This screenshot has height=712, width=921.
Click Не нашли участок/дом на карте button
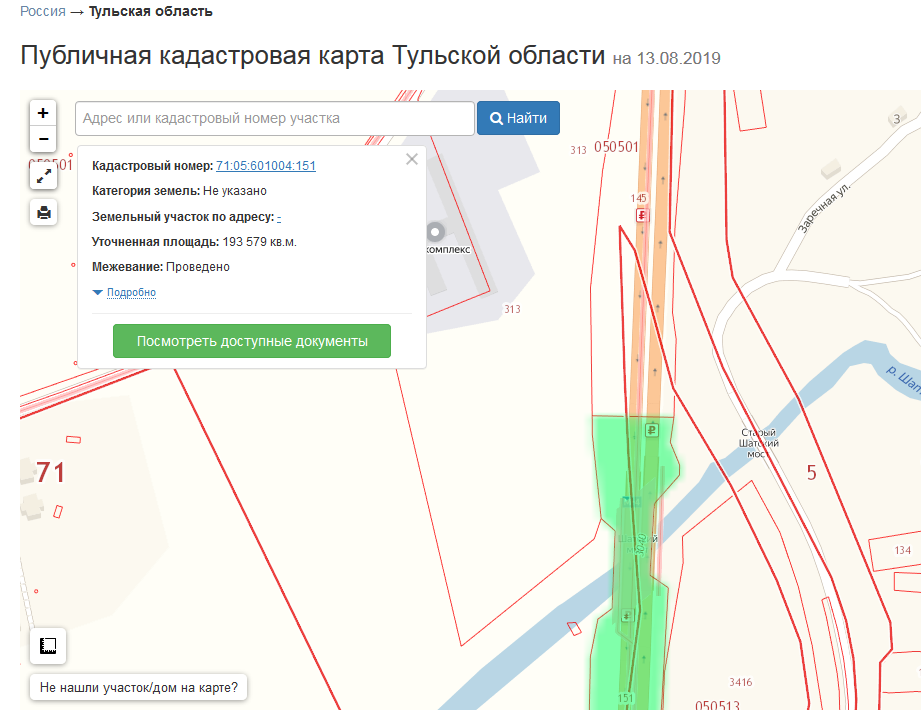point(139,688)
